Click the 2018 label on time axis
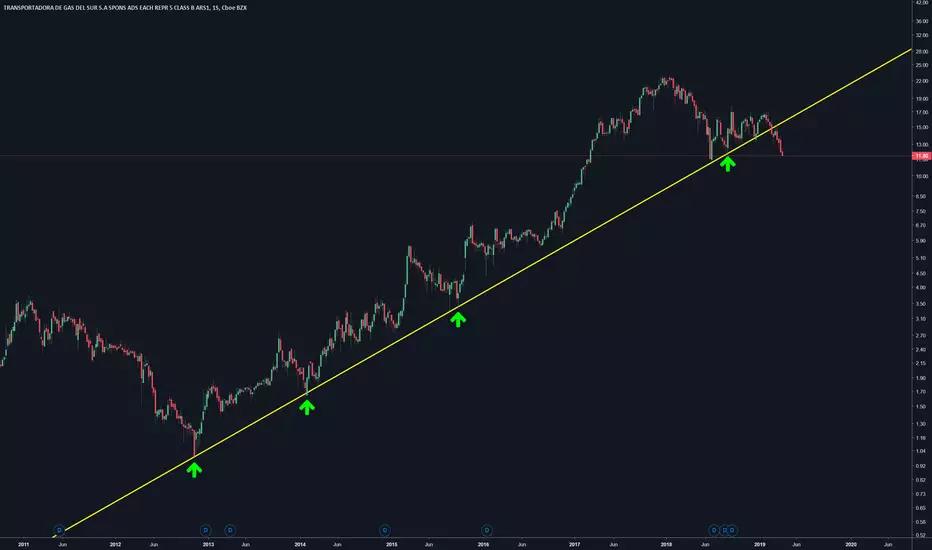This screenshot has width=932, height=550. point(666,544)
